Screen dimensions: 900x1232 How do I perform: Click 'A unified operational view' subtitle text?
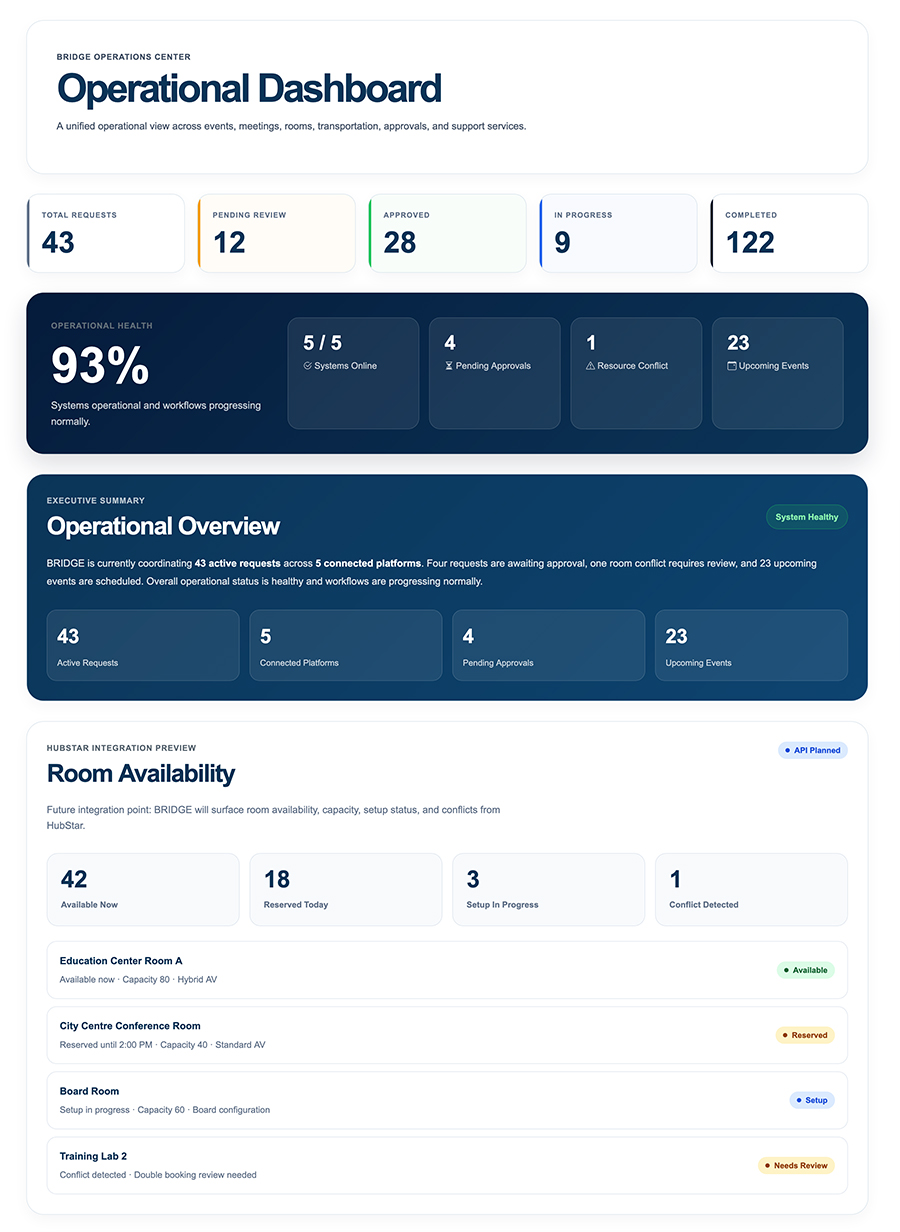coord(292,127)
